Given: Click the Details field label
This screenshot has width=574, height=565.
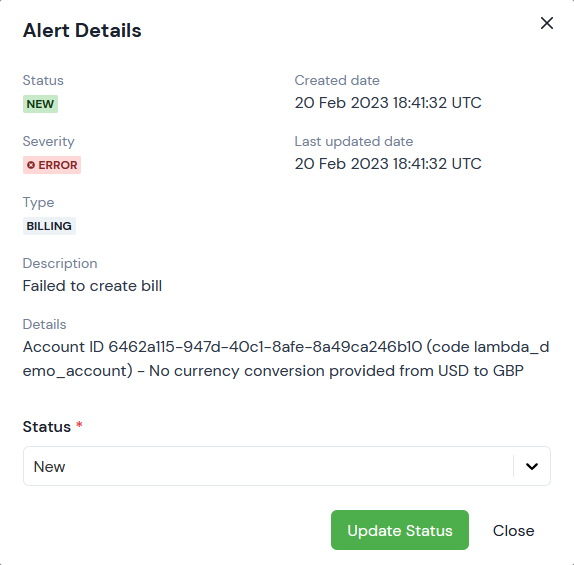Looking at the screenshot, I should [x=44, y=324].
